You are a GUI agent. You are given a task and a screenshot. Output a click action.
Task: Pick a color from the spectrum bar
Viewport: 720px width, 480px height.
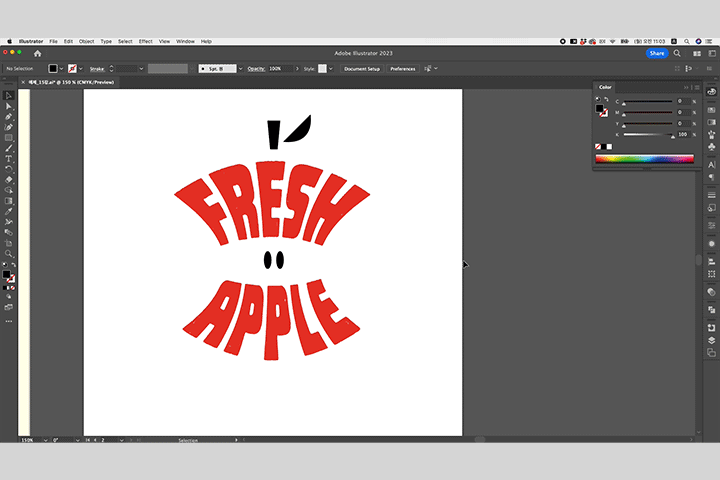pyautogui.click(x=645, y=159)
